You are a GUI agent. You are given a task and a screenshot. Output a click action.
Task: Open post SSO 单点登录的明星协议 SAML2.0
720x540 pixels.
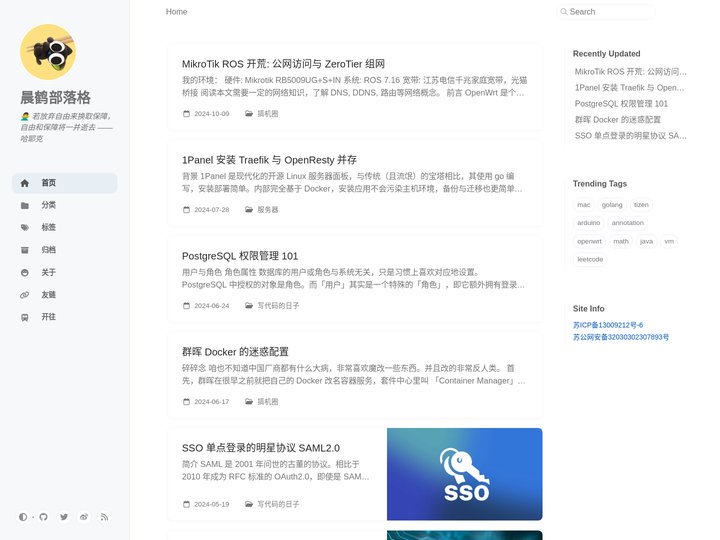click(261, 448)
